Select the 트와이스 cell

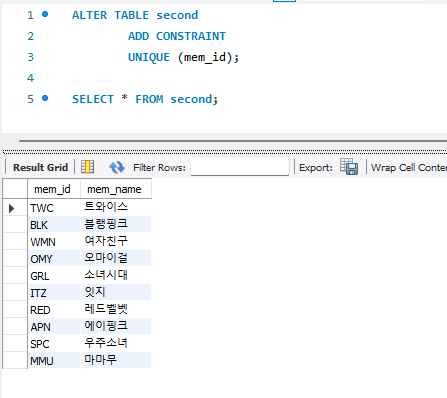(116, 208)
